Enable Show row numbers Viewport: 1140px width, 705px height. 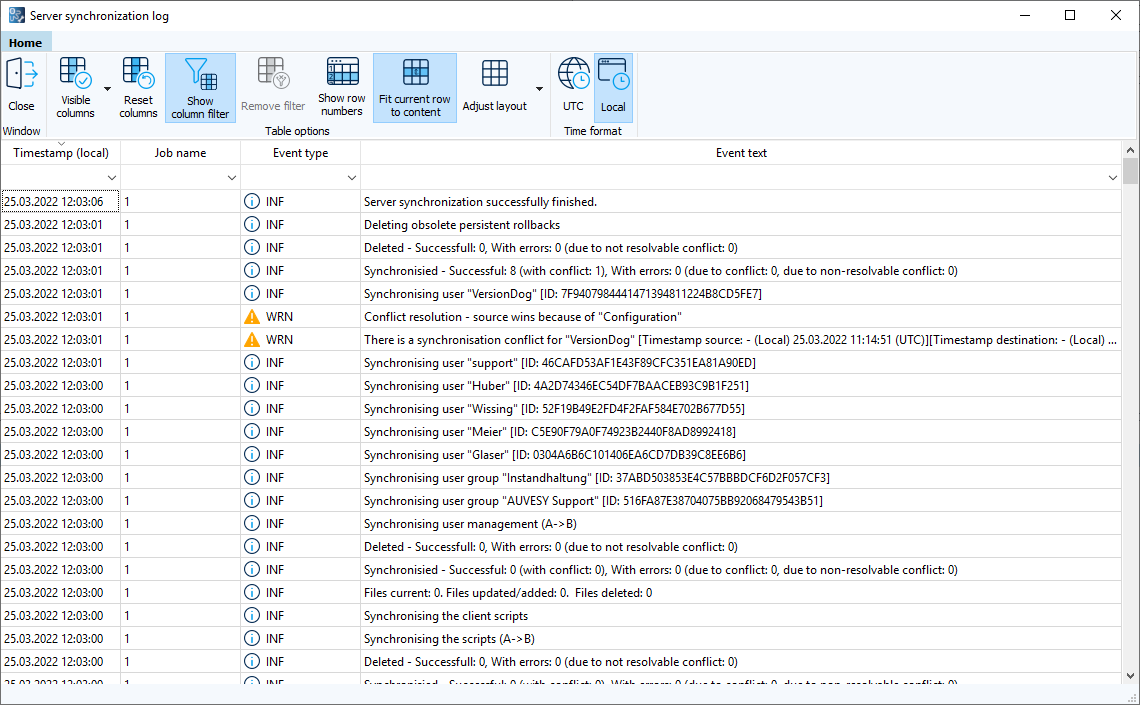click(341, 88)
